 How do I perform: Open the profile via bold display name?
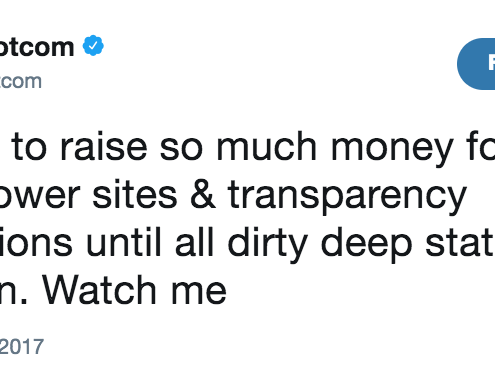coord(37,47)
